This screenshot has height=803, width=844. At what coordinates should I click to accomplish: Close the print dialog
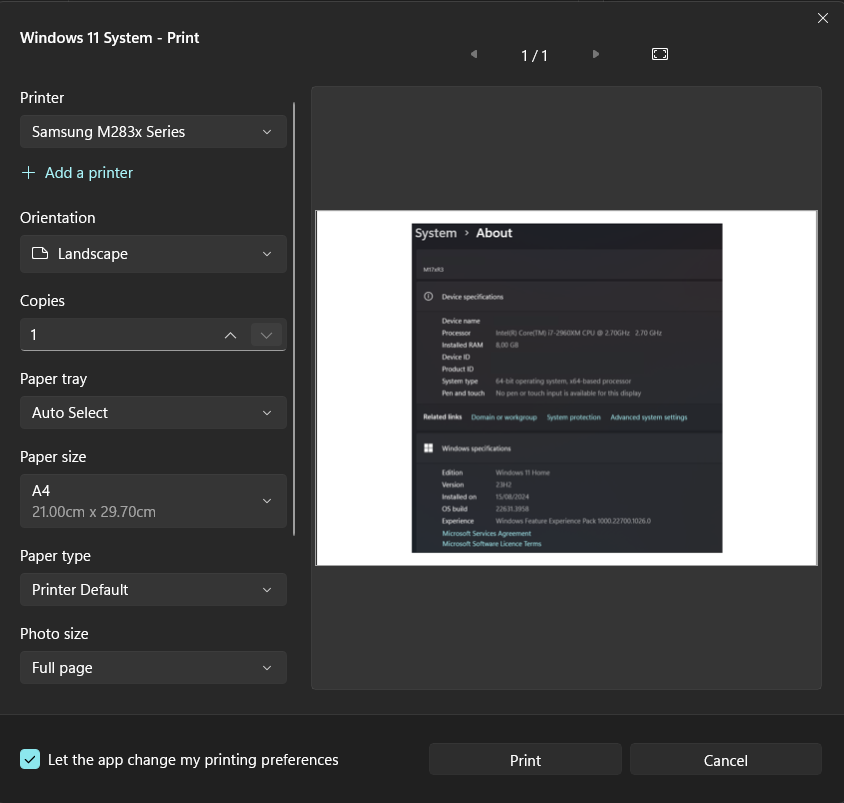(822, 18)
